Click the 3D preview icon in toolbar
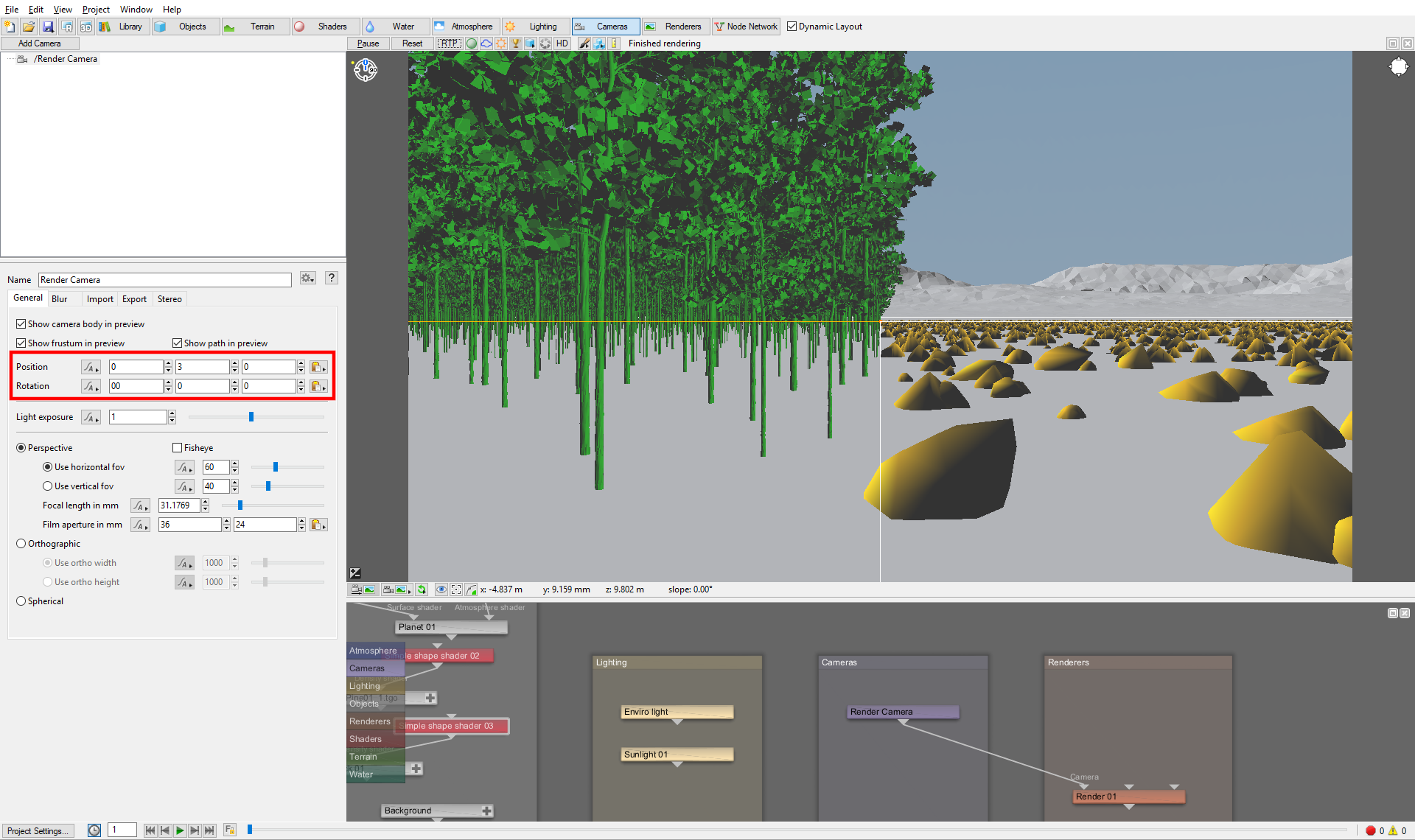 pos(86,27)
